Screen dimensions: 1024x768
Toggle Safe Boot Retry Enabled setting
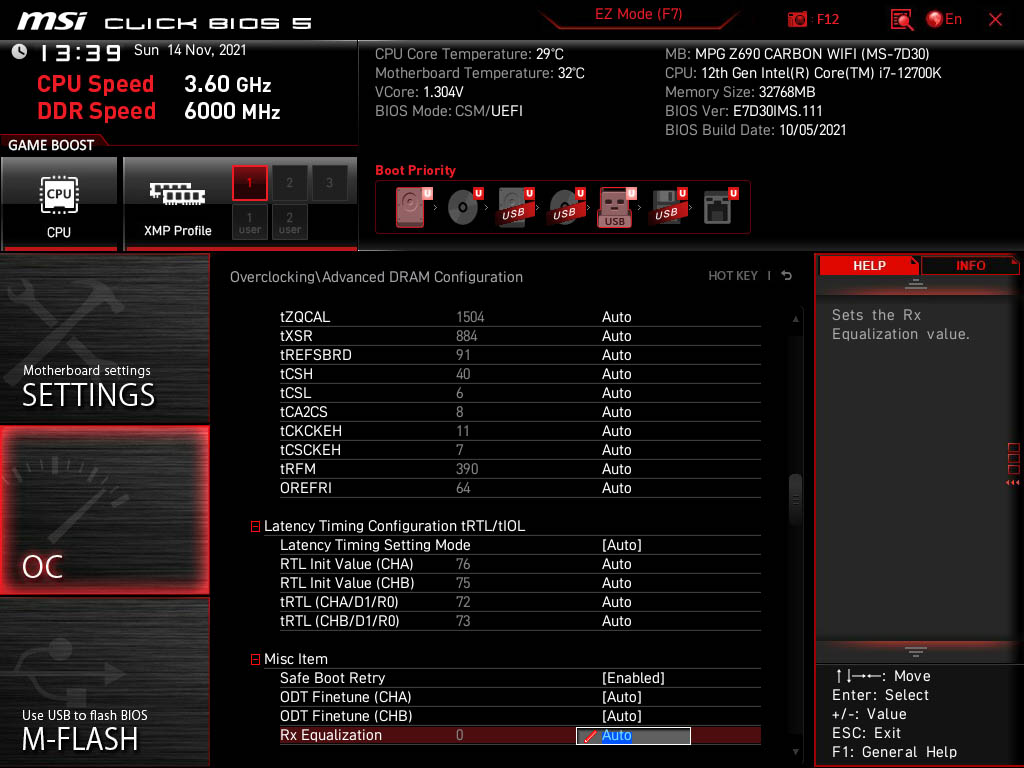(633, 678)
